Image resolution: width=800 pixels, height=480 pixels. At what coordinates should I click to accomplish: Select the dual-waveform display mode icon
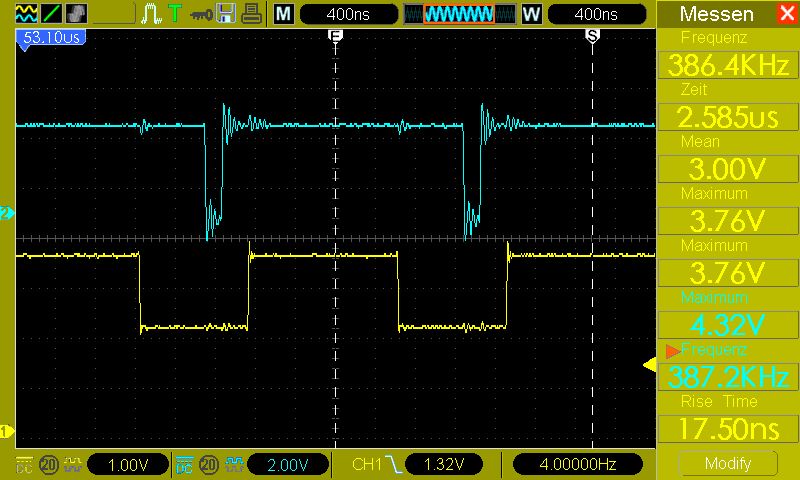(26, 14)
